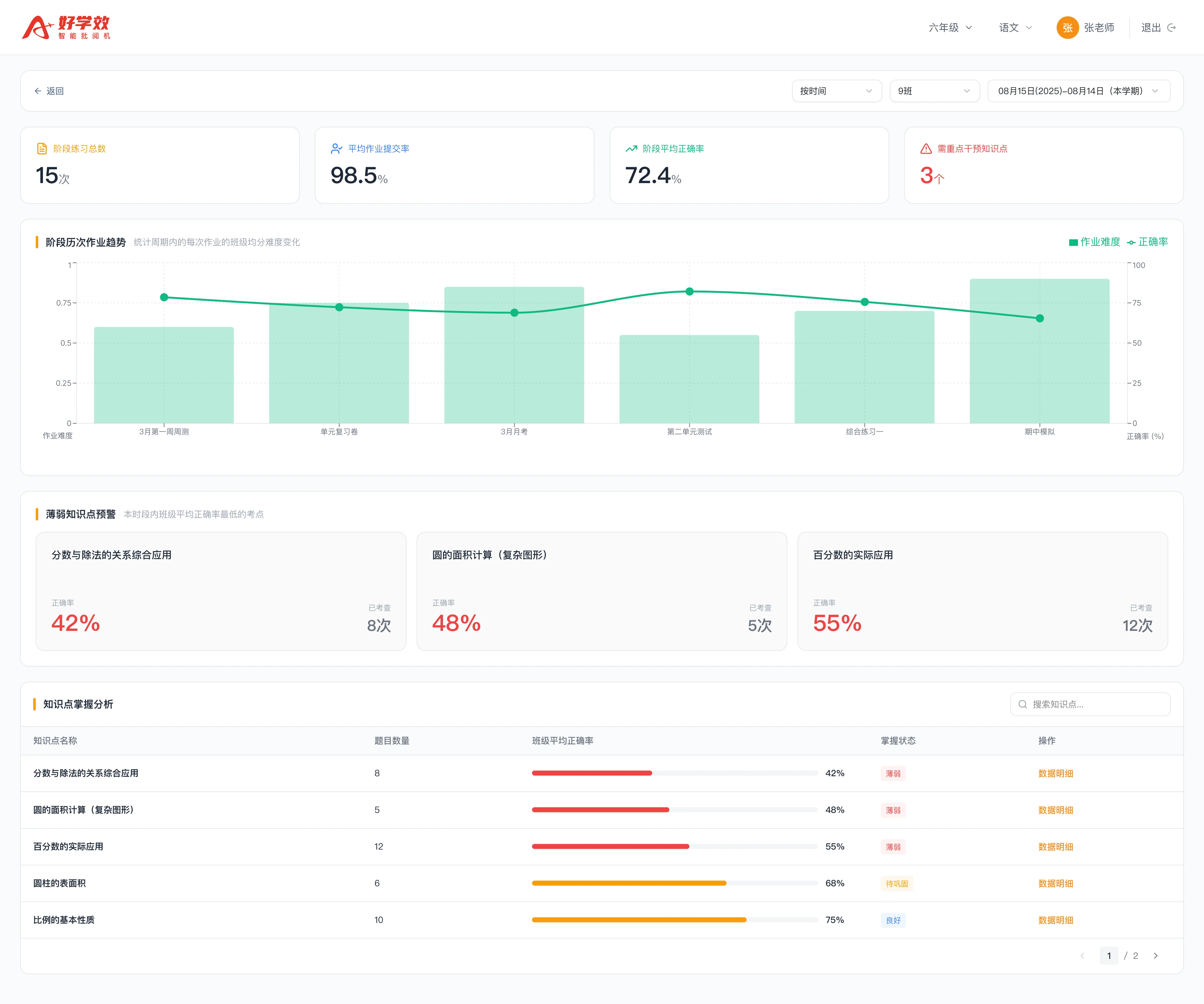The image size is (1204, 1004).
Task: Click the warning triangle icon for 需重点干预知识点
Action: (x=926, y=149)
